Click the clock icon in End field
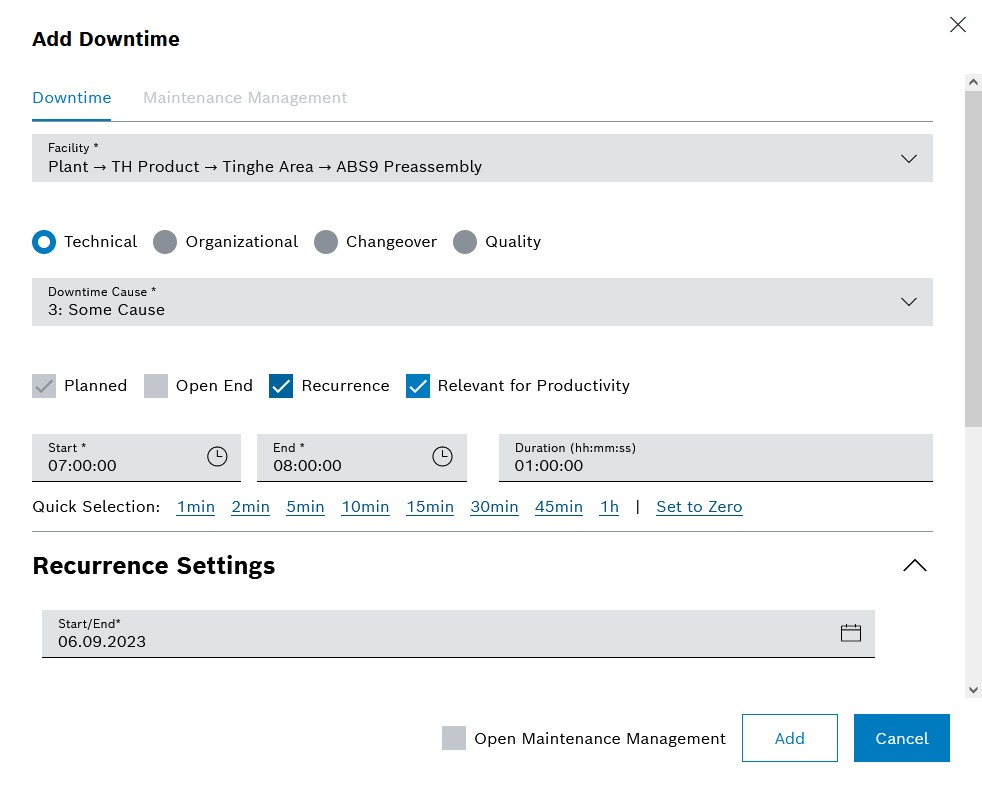The image size is (982, 794). pyautogui.click(x=442, y=457)
